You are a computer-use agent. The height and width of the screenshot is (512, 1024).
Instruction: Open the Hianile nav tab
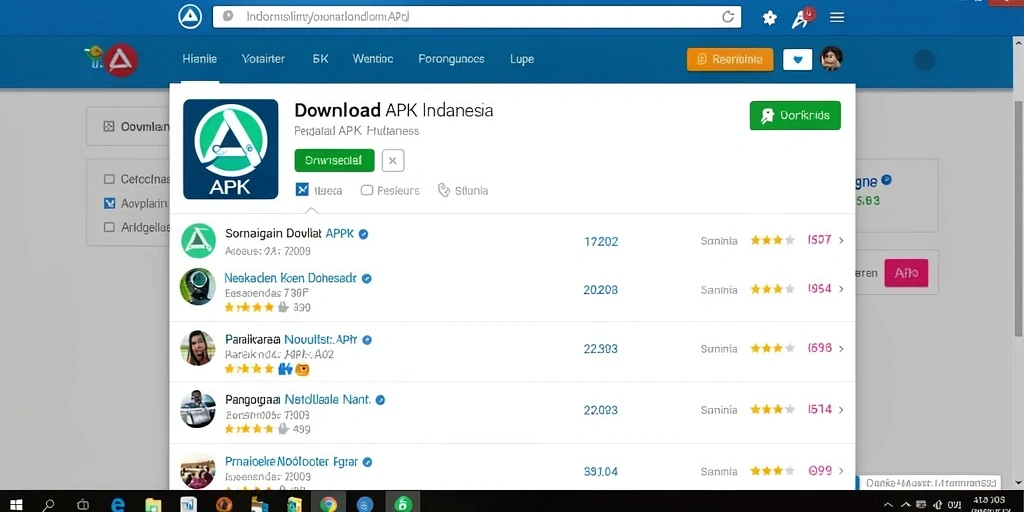[x=200, y=59]
